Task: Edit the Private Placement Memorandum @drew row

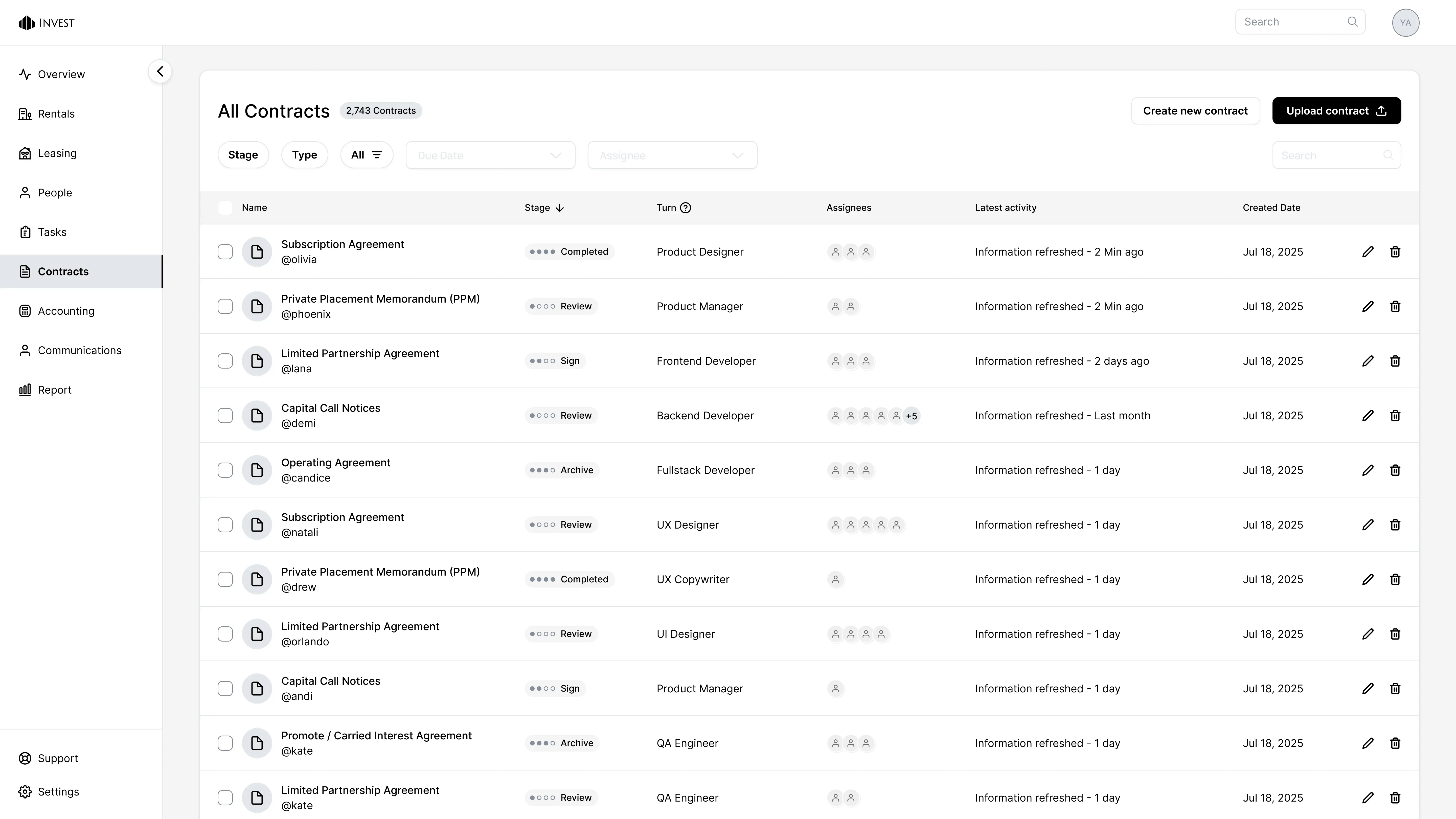Action: pos(1367,579)
